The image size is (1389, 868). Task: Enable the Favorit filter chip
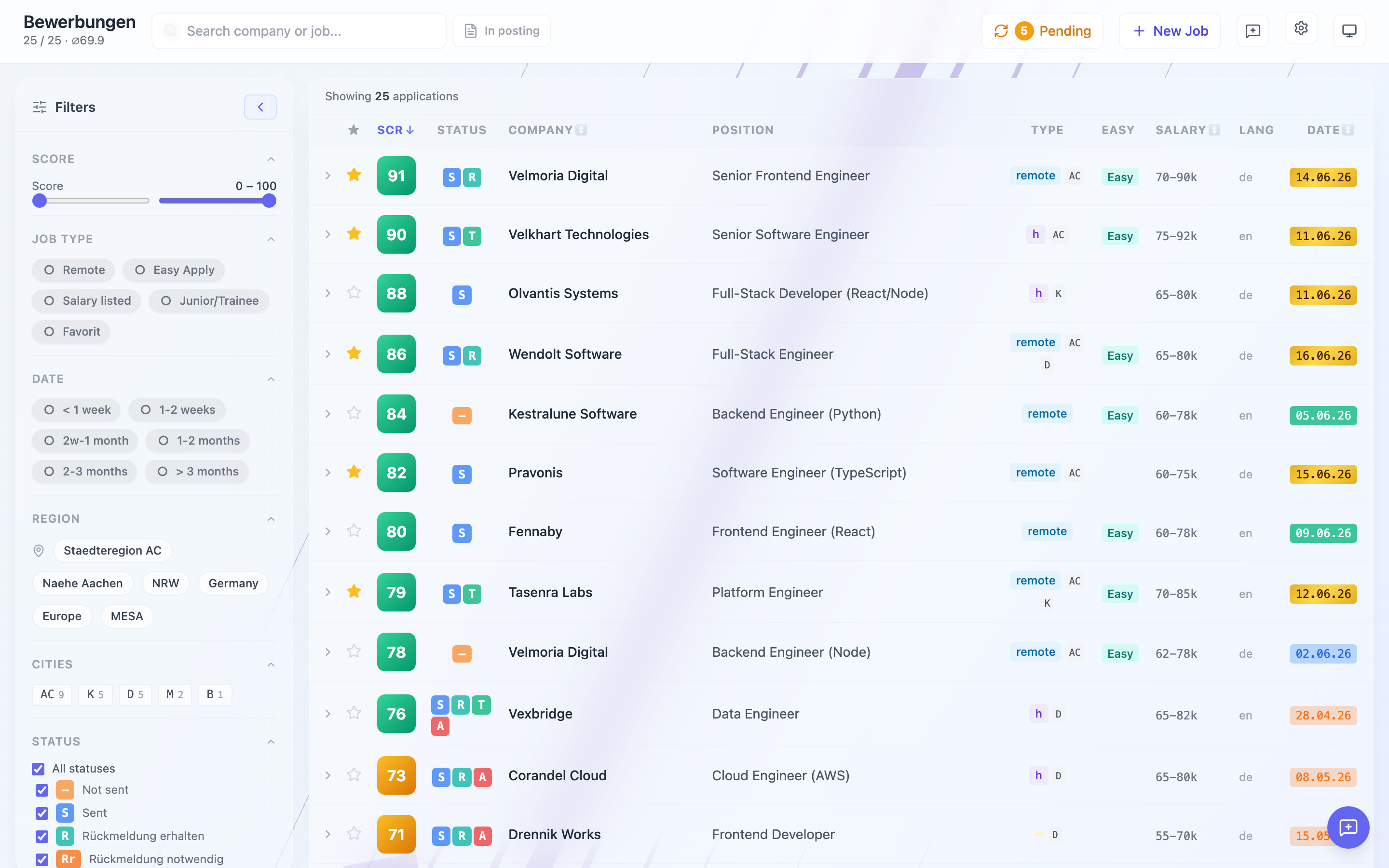click(71, 332)
